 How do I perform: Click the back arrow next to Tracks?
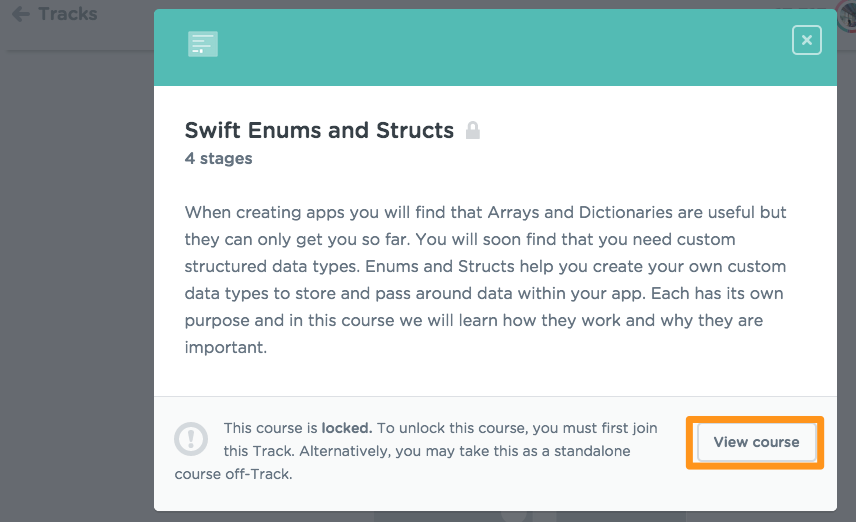[19, 15]
